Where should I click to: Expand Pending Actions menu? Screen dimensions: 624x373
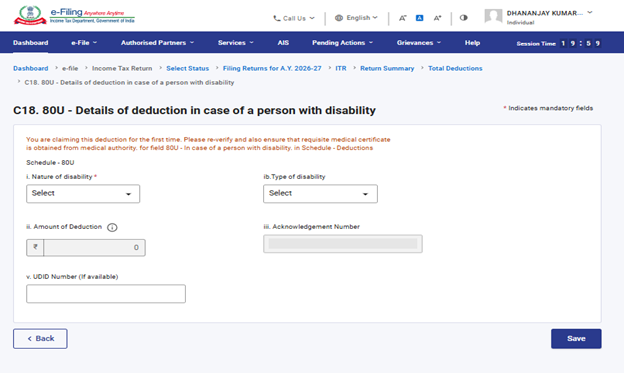342,43
